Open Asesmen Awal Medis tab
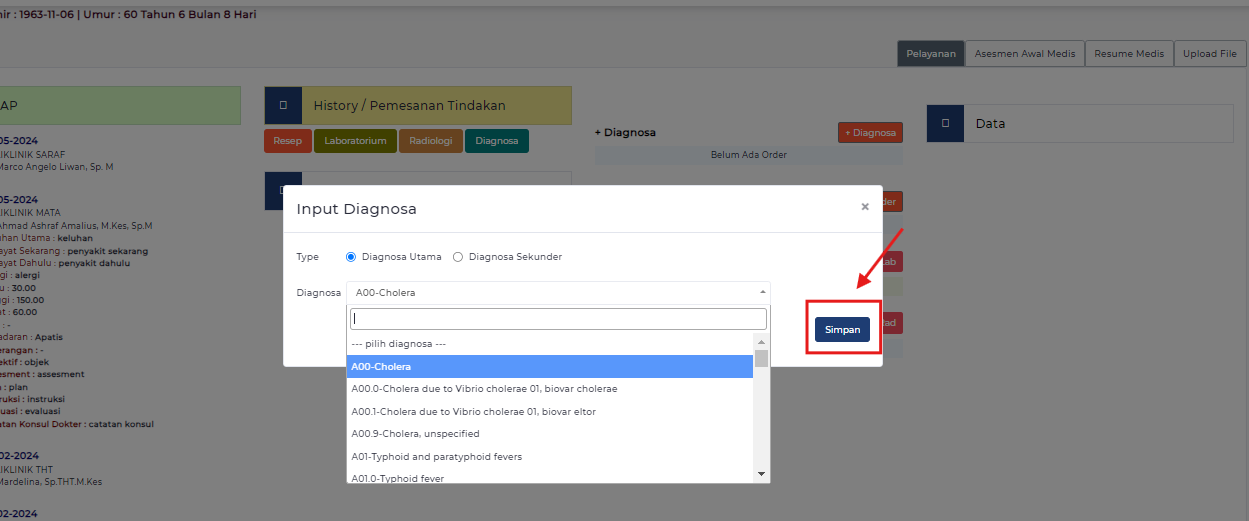The image size is (1249, 521). click(1024, 54)
